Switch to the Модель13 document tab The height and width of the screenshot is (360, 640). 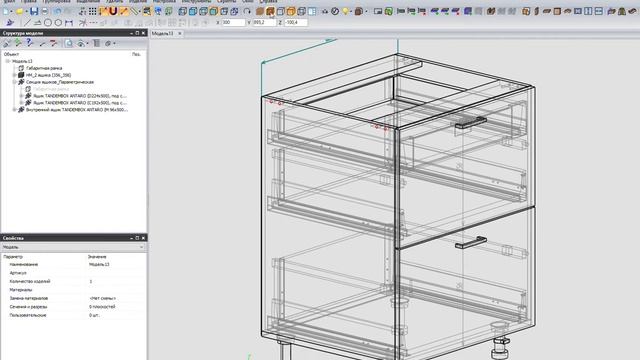point(163,33)
